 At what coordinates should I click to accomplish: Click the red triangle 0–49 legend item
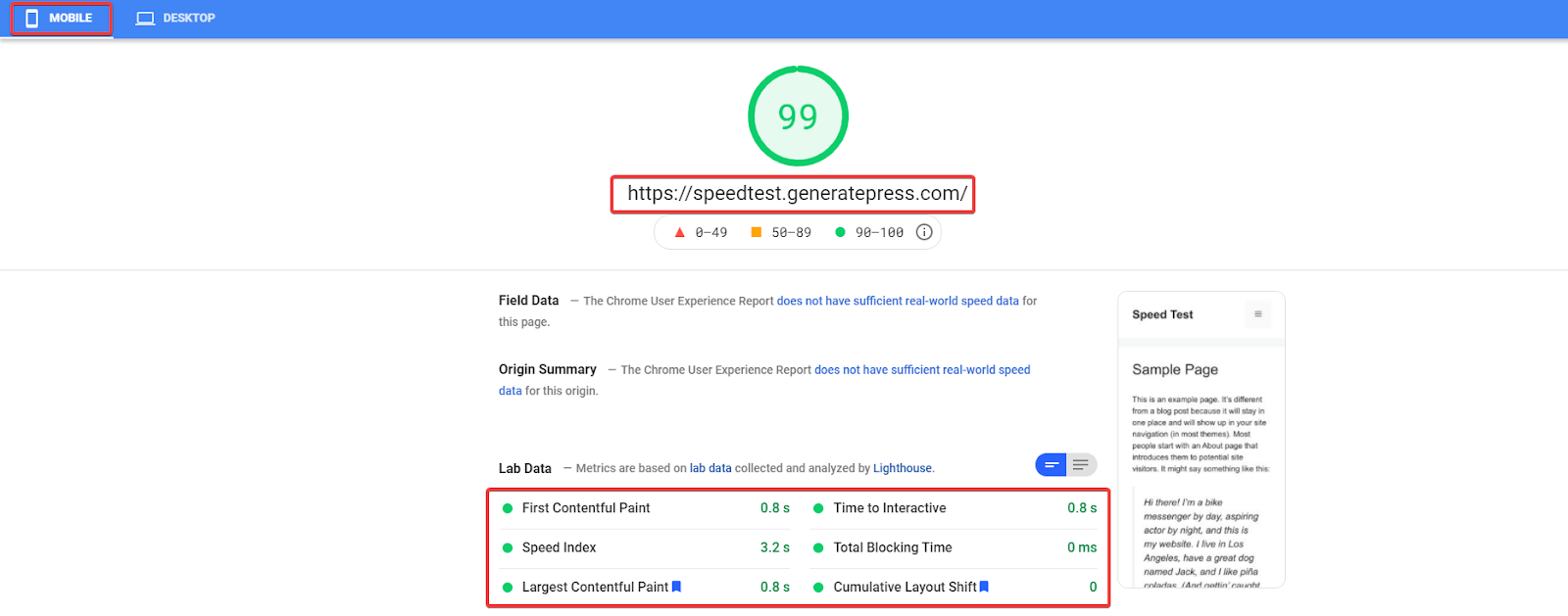[x=701, y=232]
